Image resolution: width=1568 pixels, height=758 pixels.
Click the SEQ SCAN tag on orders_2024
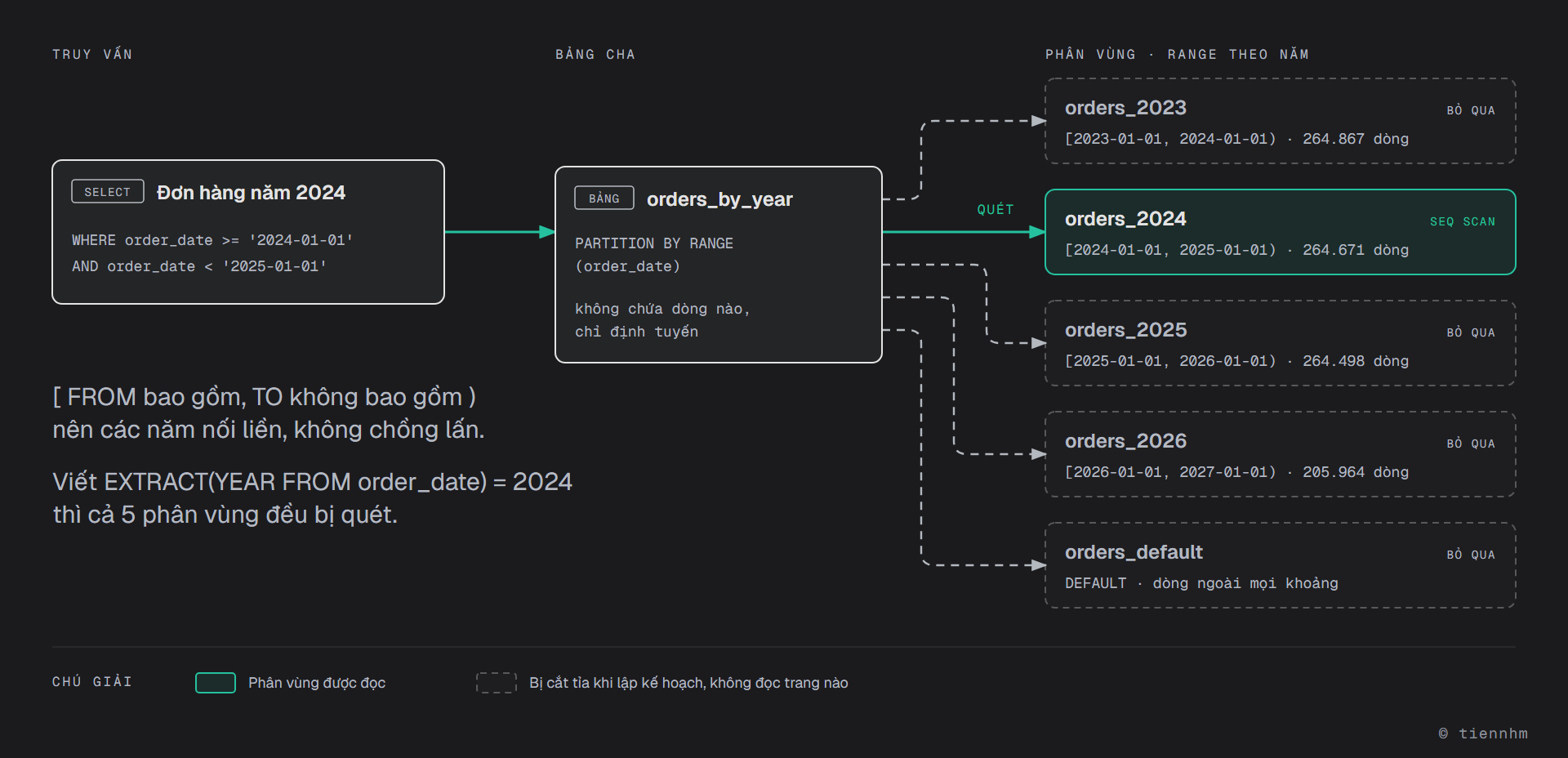click(1463, 221)
